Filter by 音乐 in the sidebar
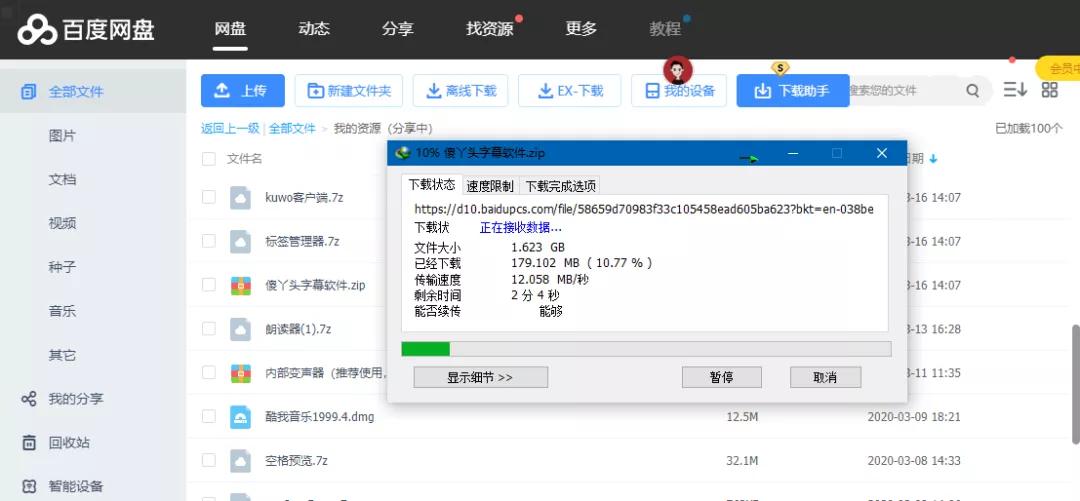 pos(62,311)
